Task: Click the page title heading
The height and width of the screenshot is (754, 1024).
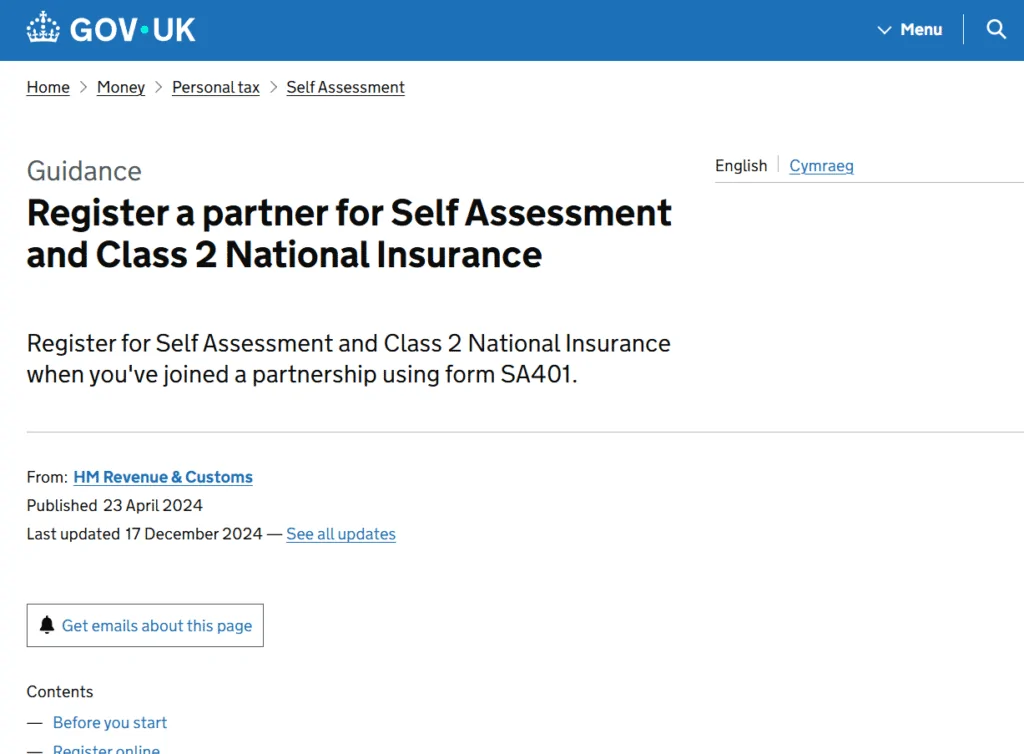Action: point(349,233)
